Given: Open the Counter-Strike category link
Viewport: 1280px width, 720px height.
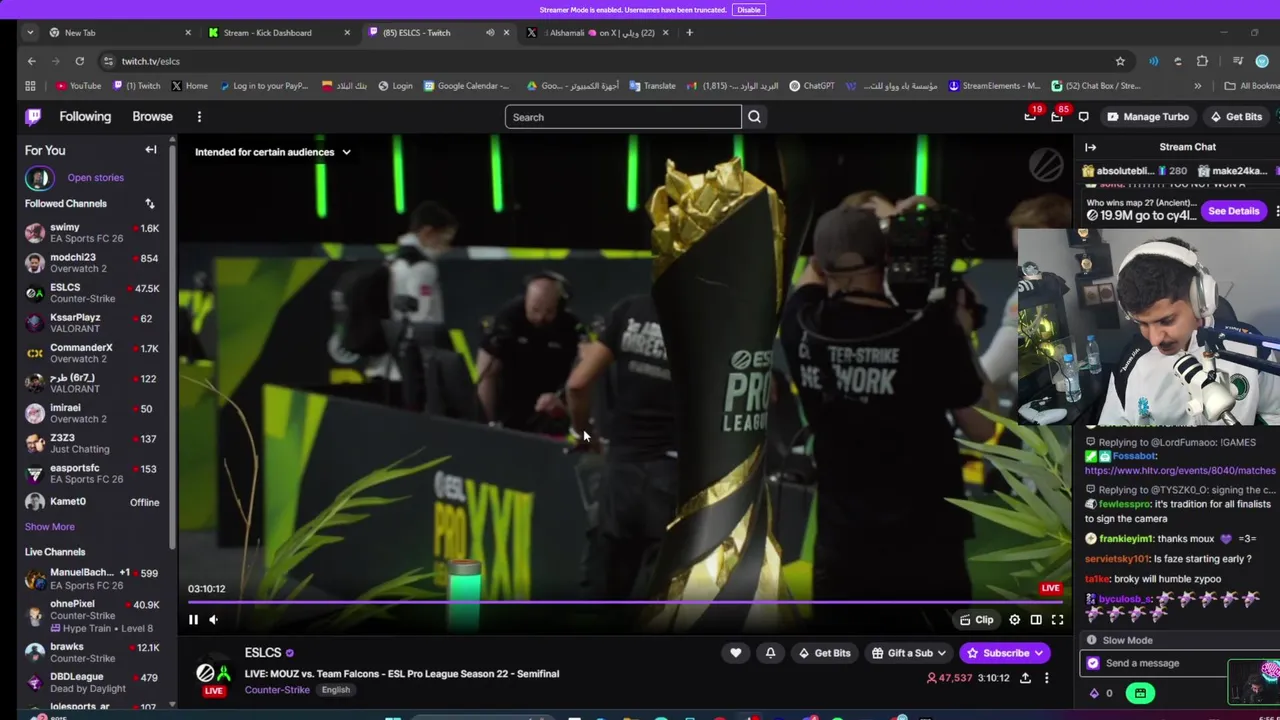Looking at the screenshot, I should click(x=277, y=690).
